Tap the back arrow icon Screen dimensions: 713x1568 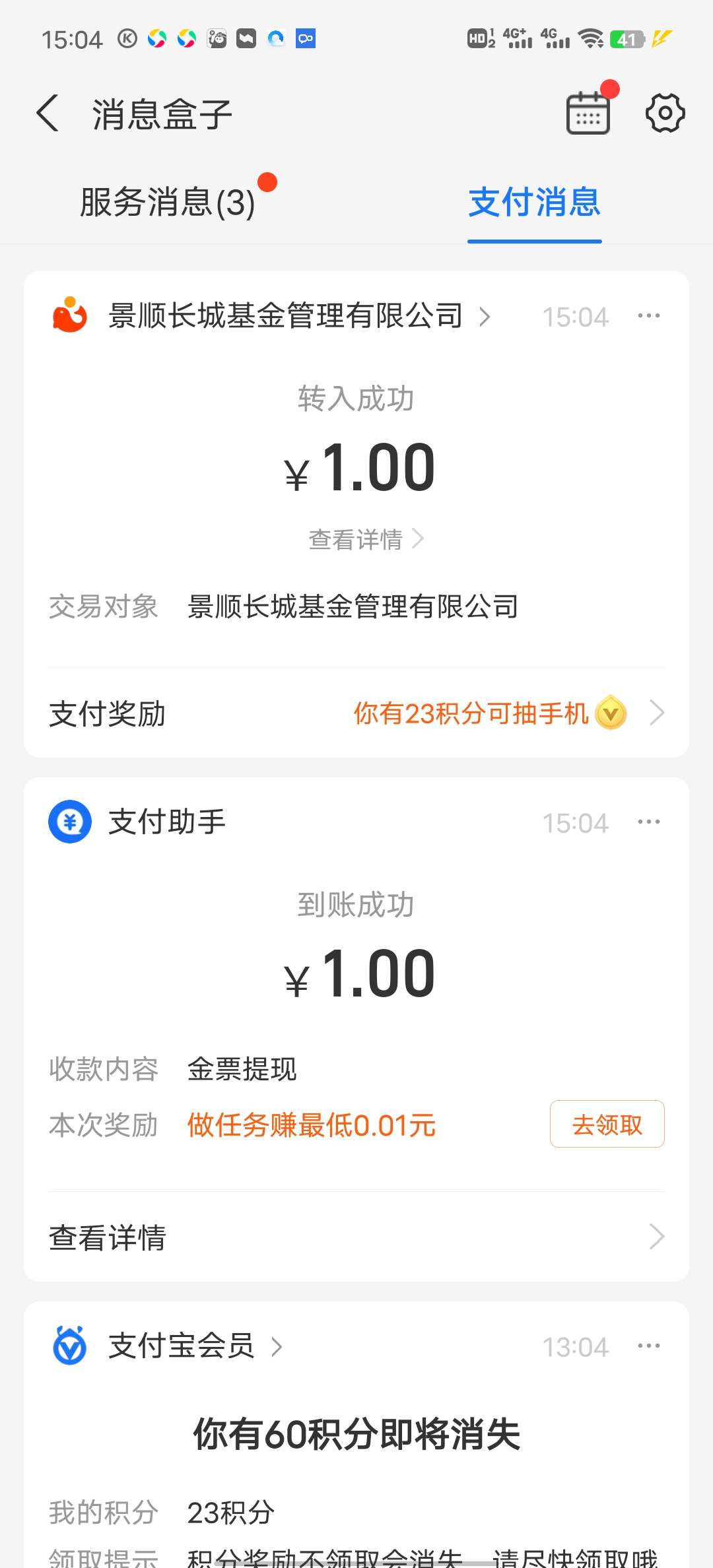point(48,114)
